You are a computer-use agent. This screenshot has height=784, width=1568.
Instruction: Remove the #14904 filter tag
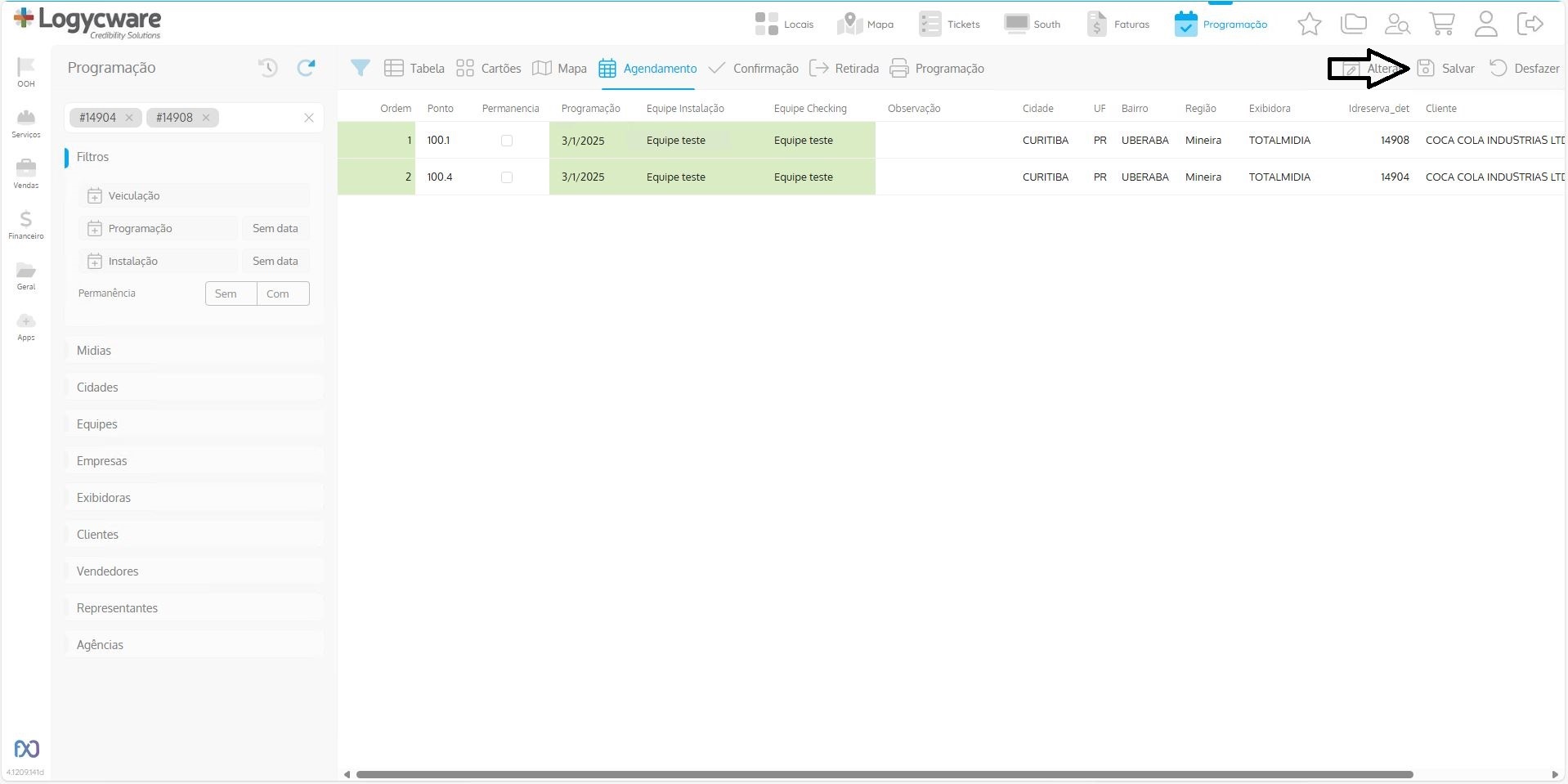pos(129,118)
